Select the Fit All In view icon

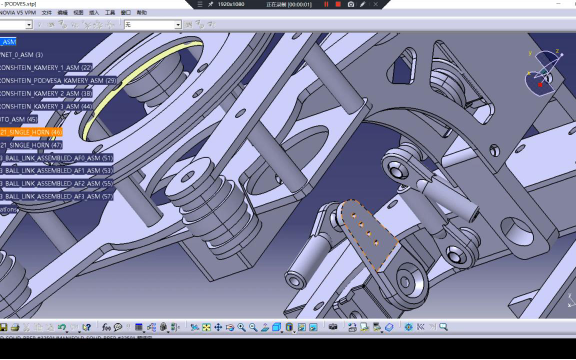(x=206, y=327)
